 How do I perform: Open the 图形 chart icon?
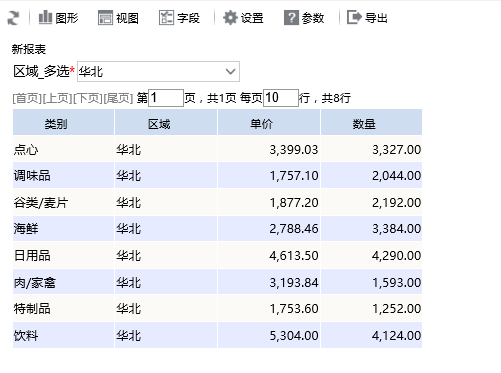click(x=45, y=17)
